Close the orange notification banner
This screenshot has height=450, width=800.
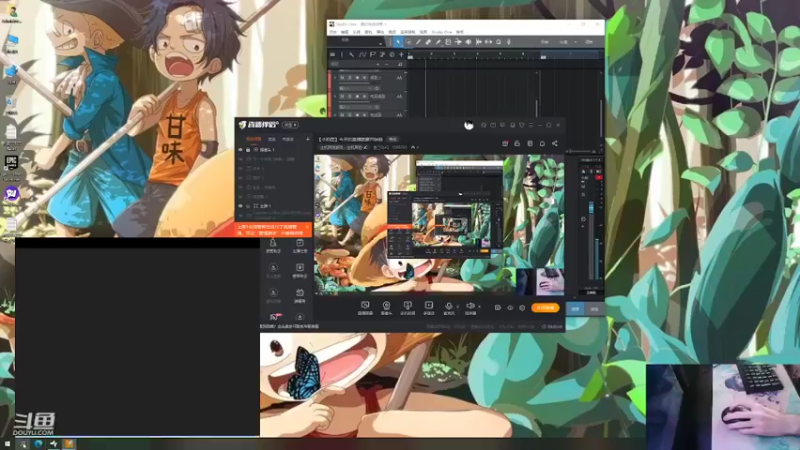pos(307,227)
